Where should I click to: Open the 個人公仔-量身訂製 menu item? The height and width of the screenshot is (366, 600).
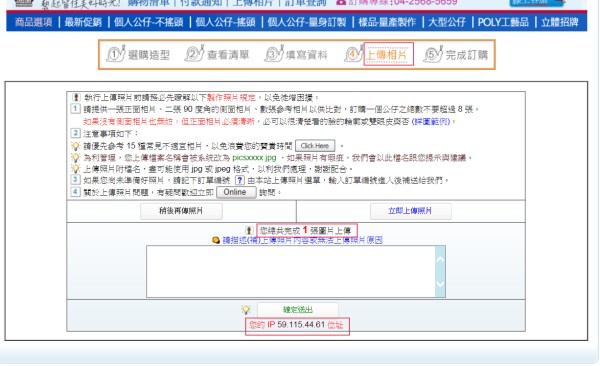pyautogui.click(x=307, y=22)
